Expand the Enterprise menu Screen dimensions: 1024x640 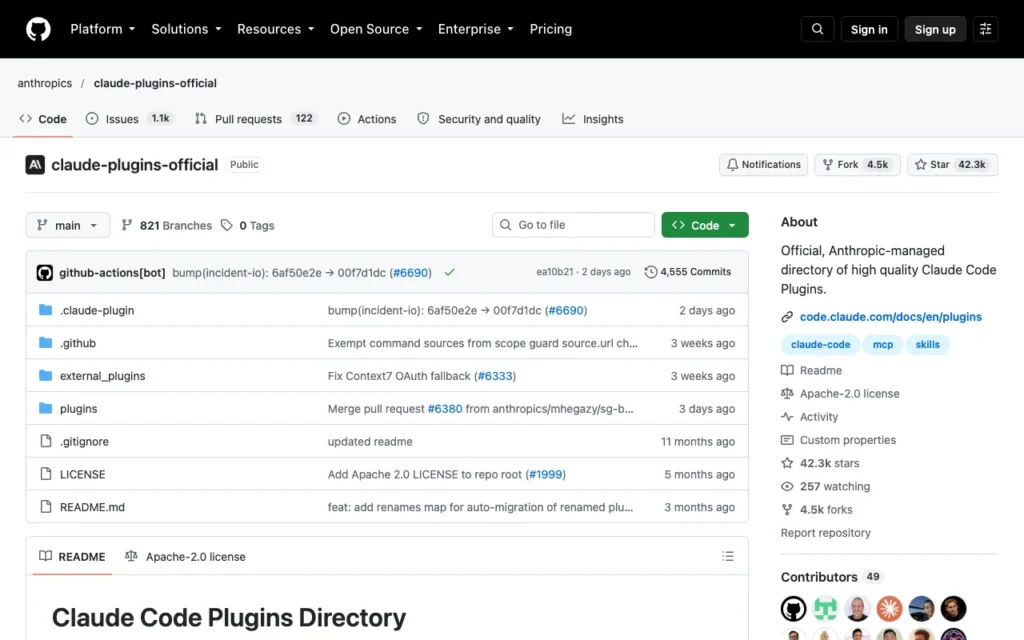(x=475, y=29)
